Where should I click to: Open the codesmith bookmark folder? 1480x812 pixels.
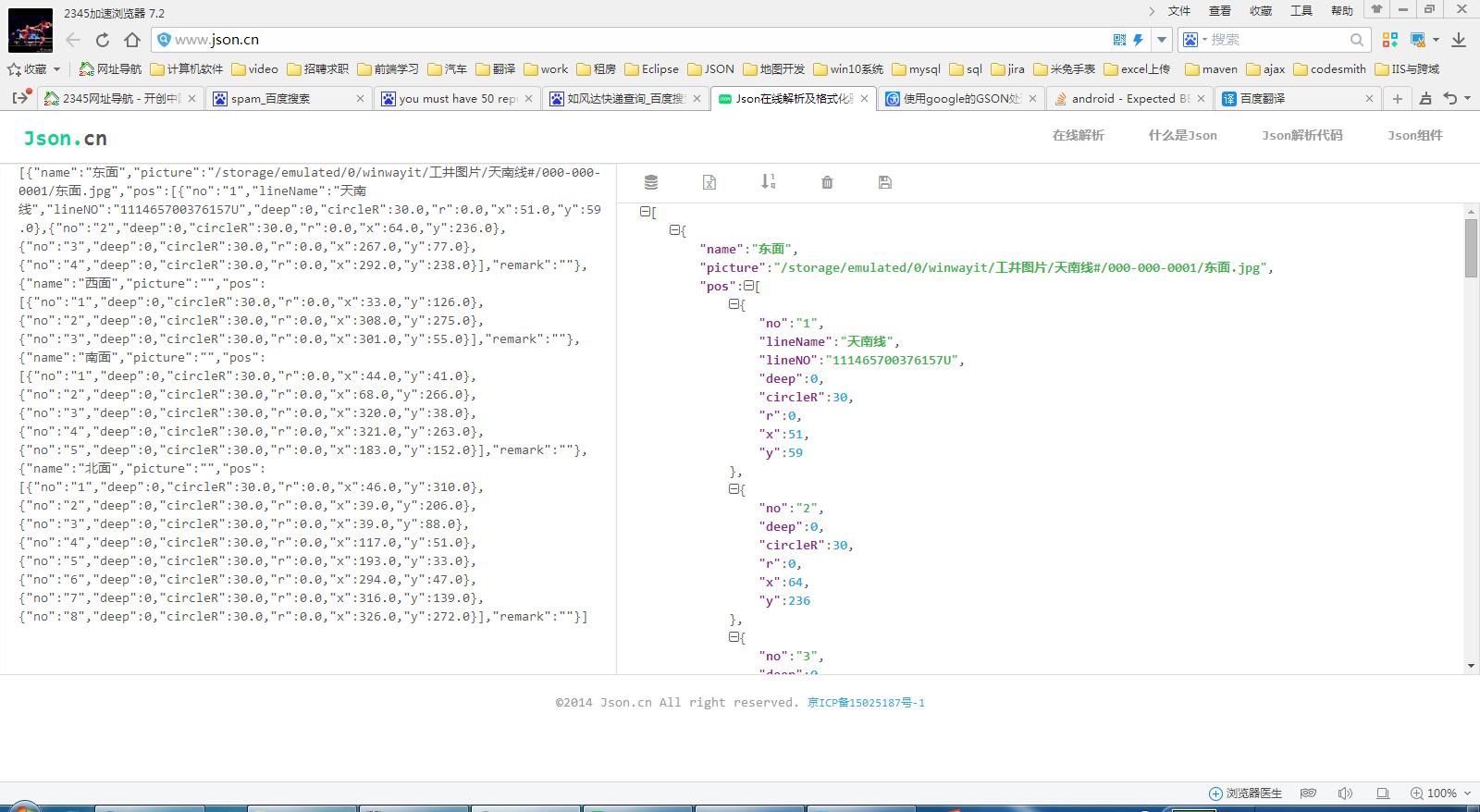pos(1328,69)
